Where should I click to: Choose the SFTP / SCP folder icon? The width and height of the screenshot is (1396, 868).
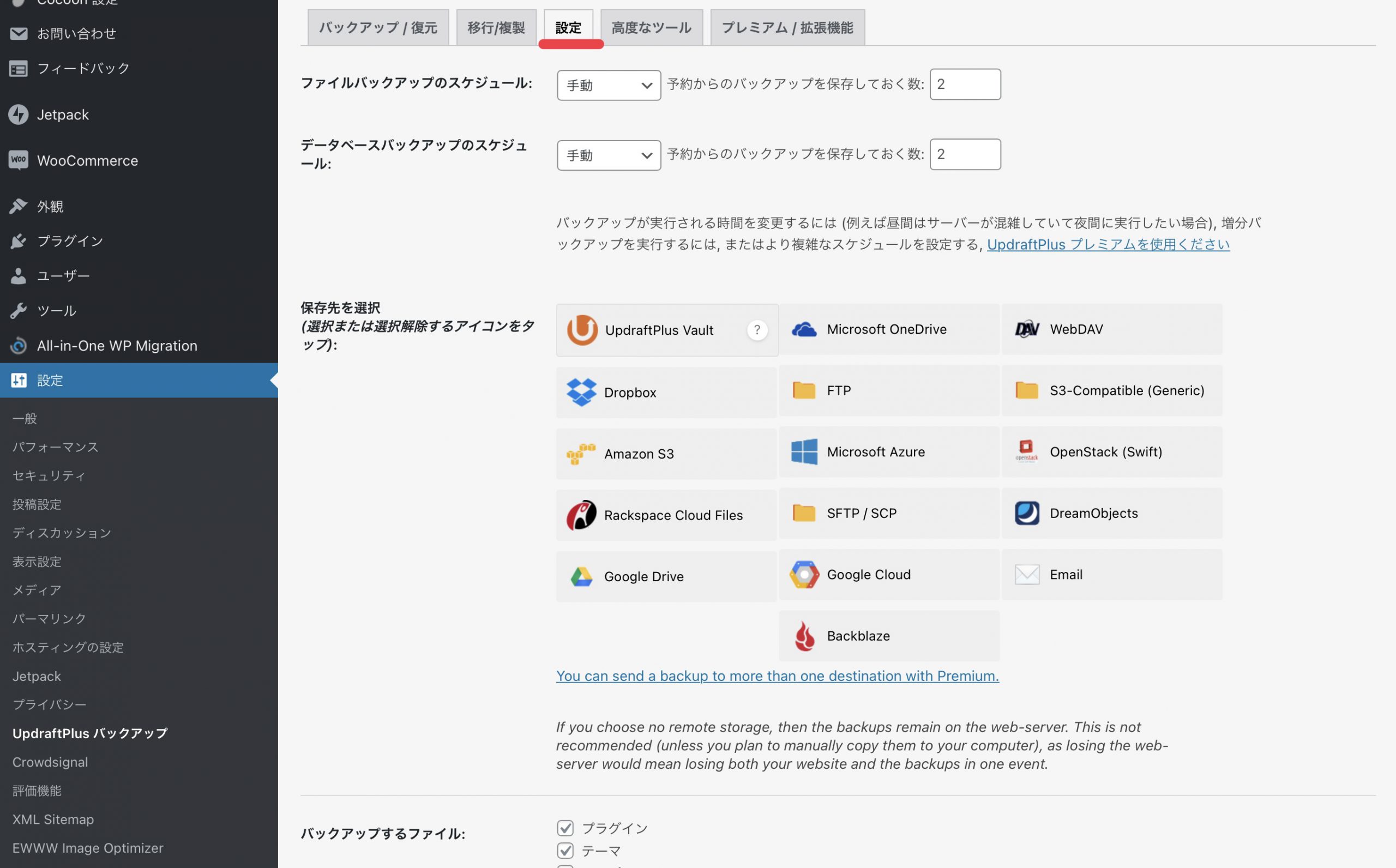pos(804,513)
